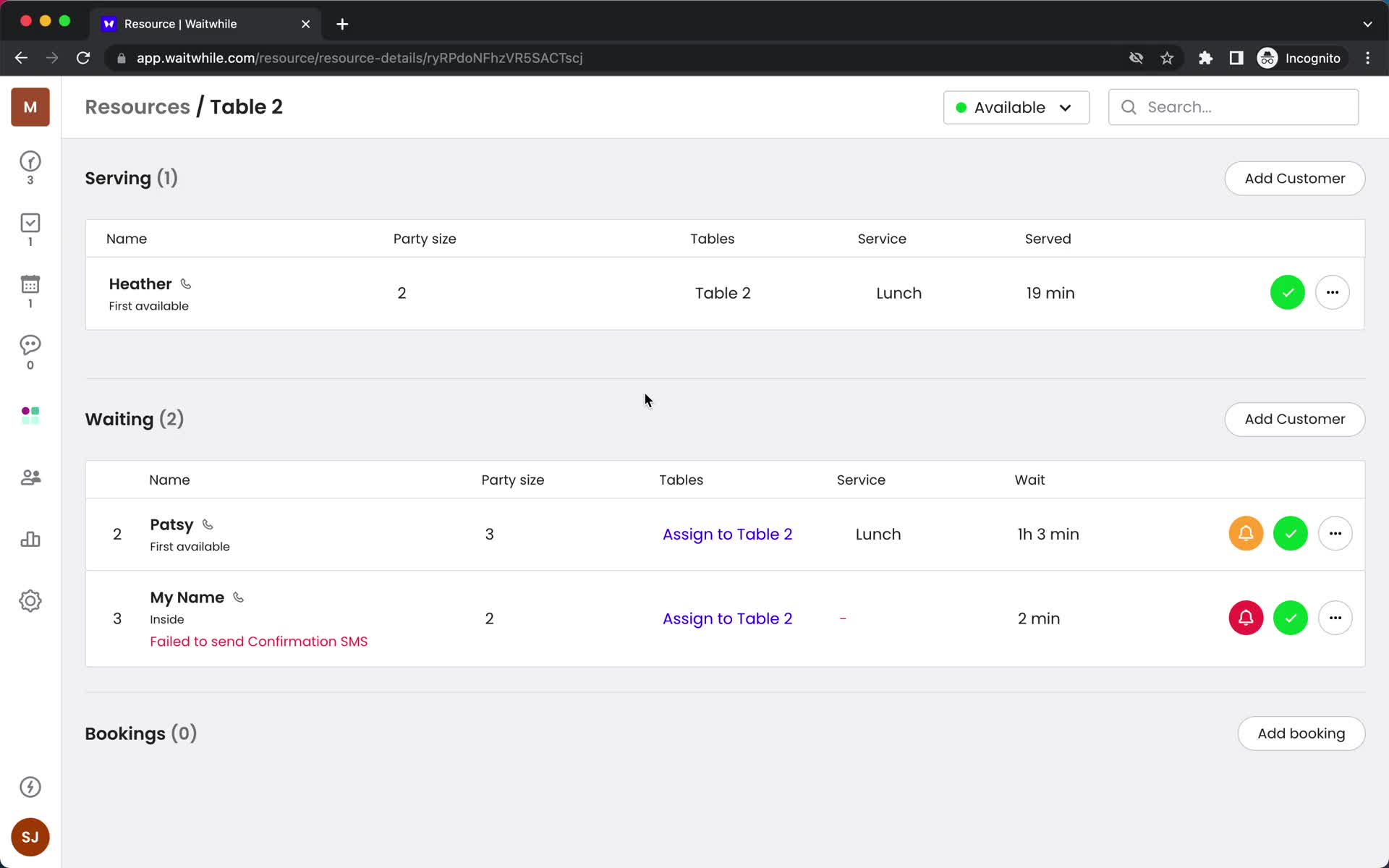Click the help/info sidebar icon
1389x868 pixels.
point(30,787)
